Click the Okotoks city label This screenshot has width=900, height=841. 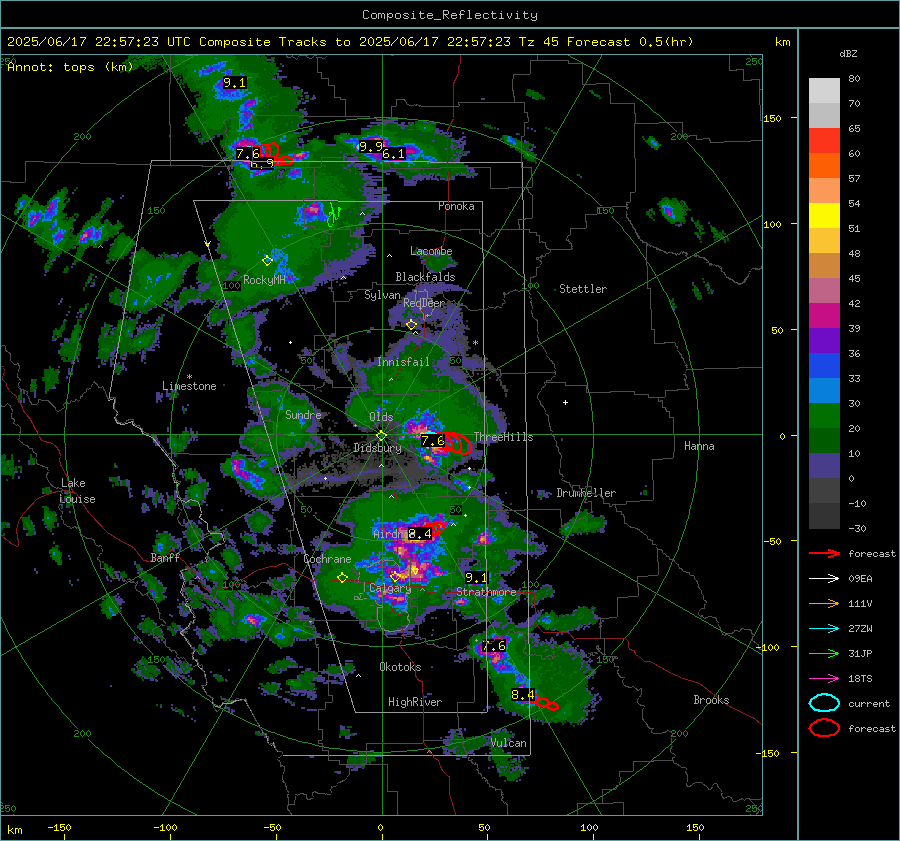(x=400, y=667)
